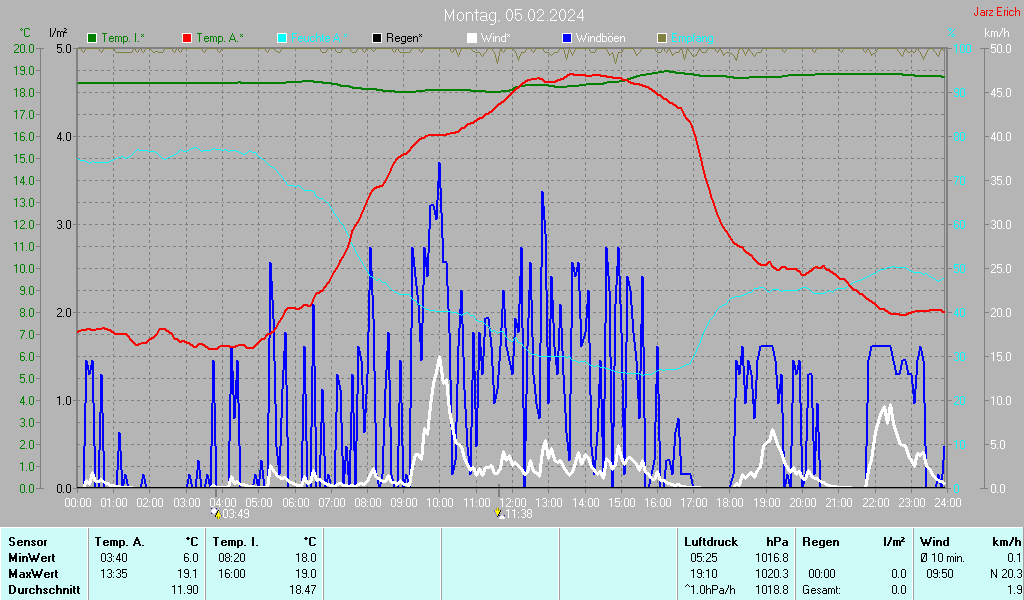Image resolution: width=1024 pixels, height=600 pixels.
Task: Click the marker icon at 11:38
Action: [x=500, y=513]
